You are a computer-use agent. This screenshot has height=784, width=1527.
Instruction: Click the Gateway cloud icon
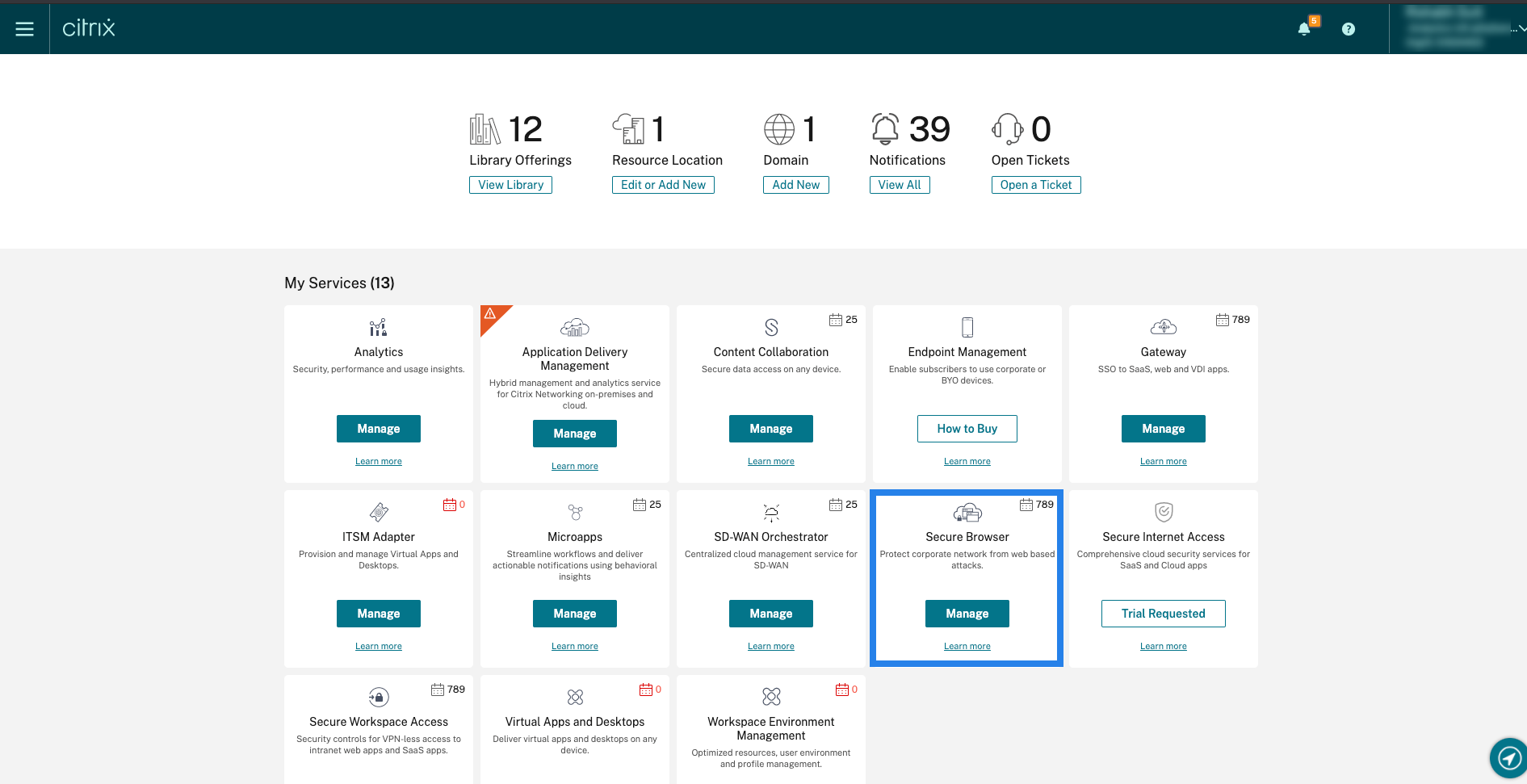pos(1164,327)
